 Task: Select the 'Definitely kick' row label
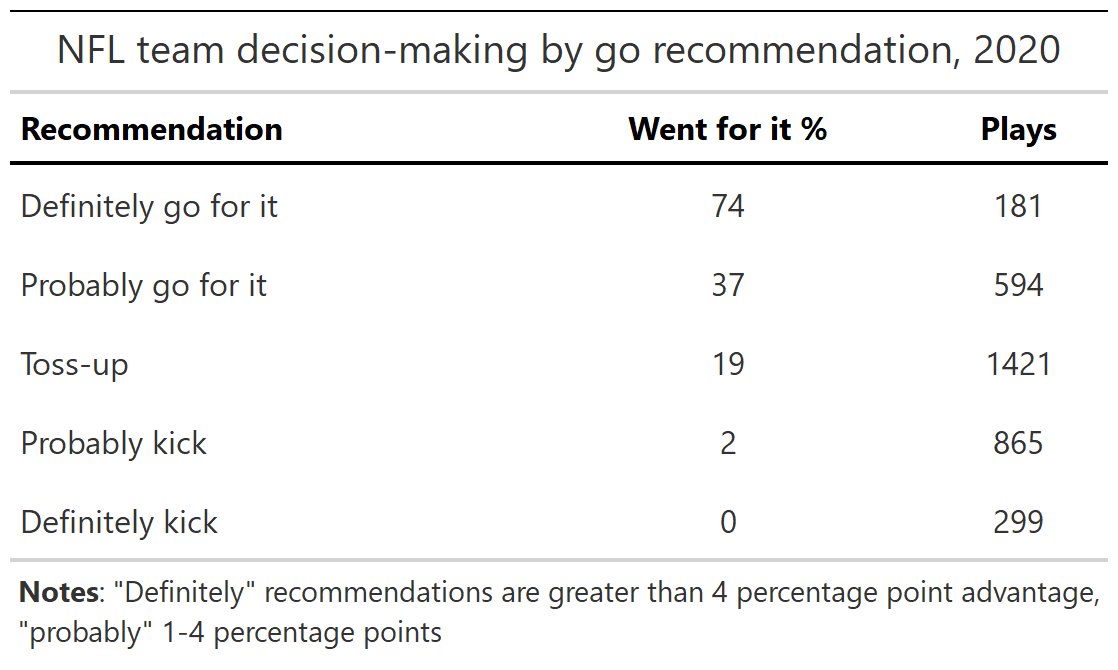click(x=119, y=522)
